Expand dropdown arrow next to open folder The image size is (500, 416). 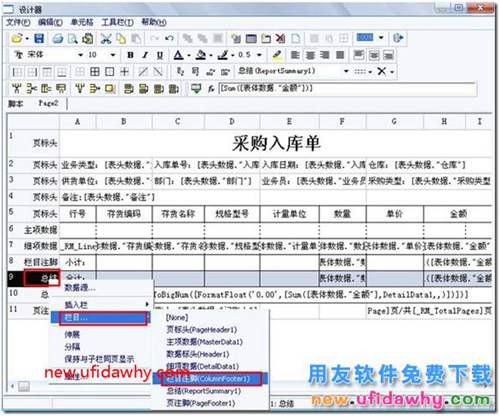27,39
